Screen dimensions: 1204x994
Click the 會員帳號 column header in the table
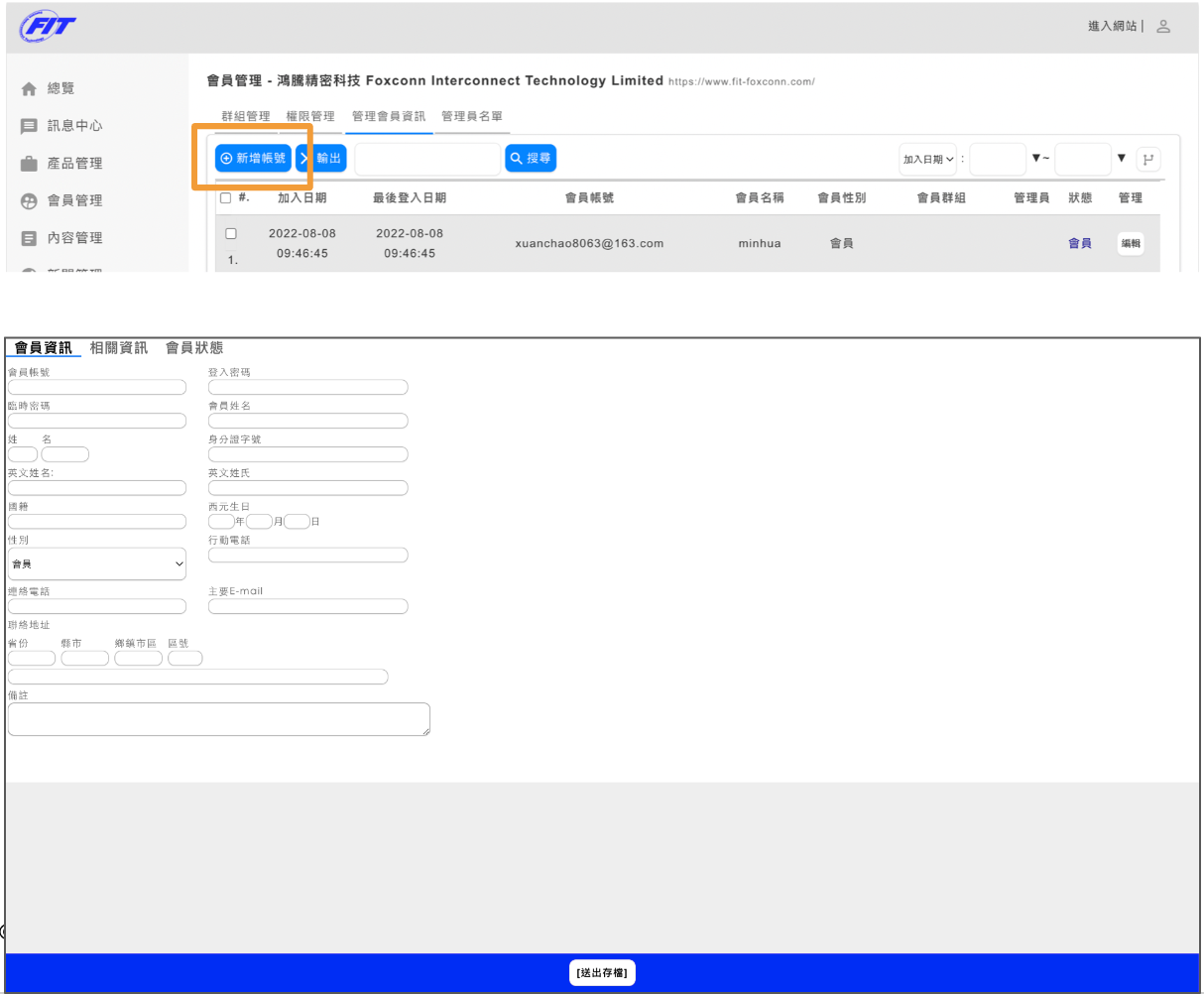pyautogui.click(x=589, y=197)
